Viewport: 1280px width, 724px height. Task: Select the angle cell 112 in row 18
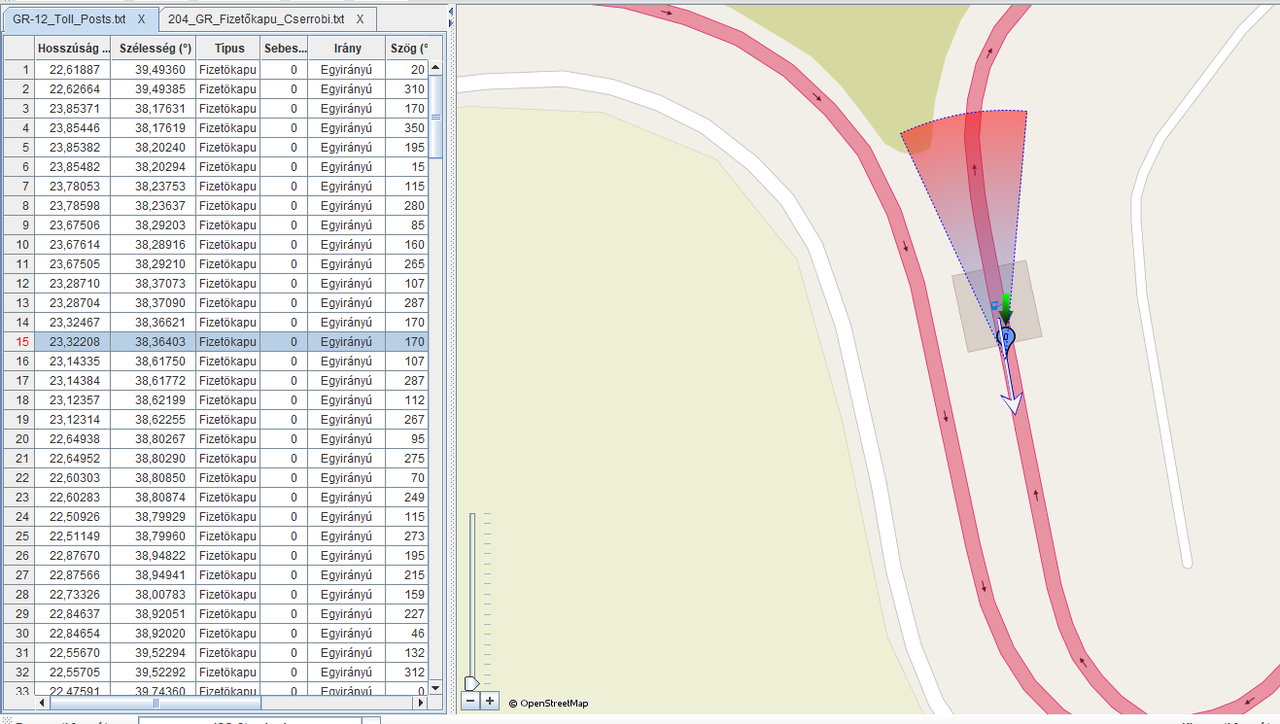pyautogui.click(x=408, y=400)
